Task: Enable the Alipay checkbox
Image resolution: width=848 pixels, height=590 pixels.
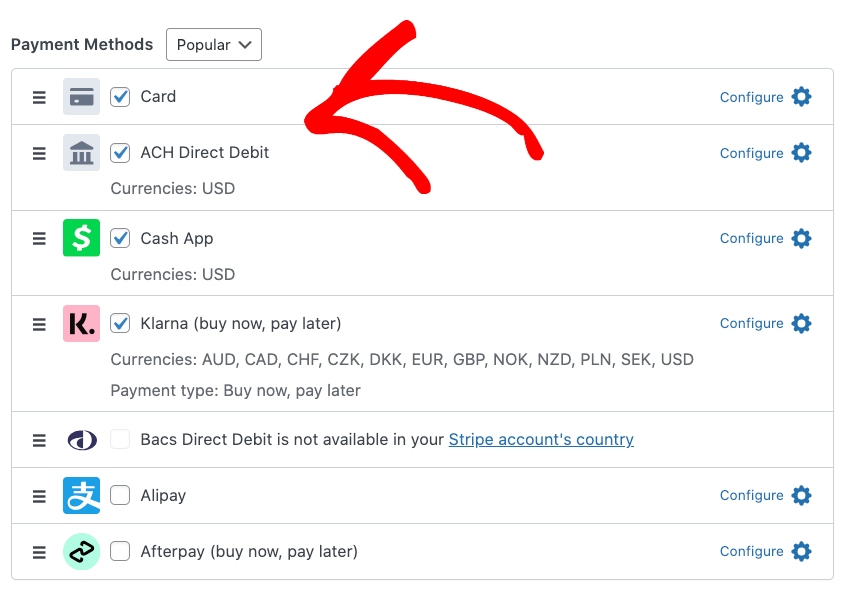Action: 120,495
